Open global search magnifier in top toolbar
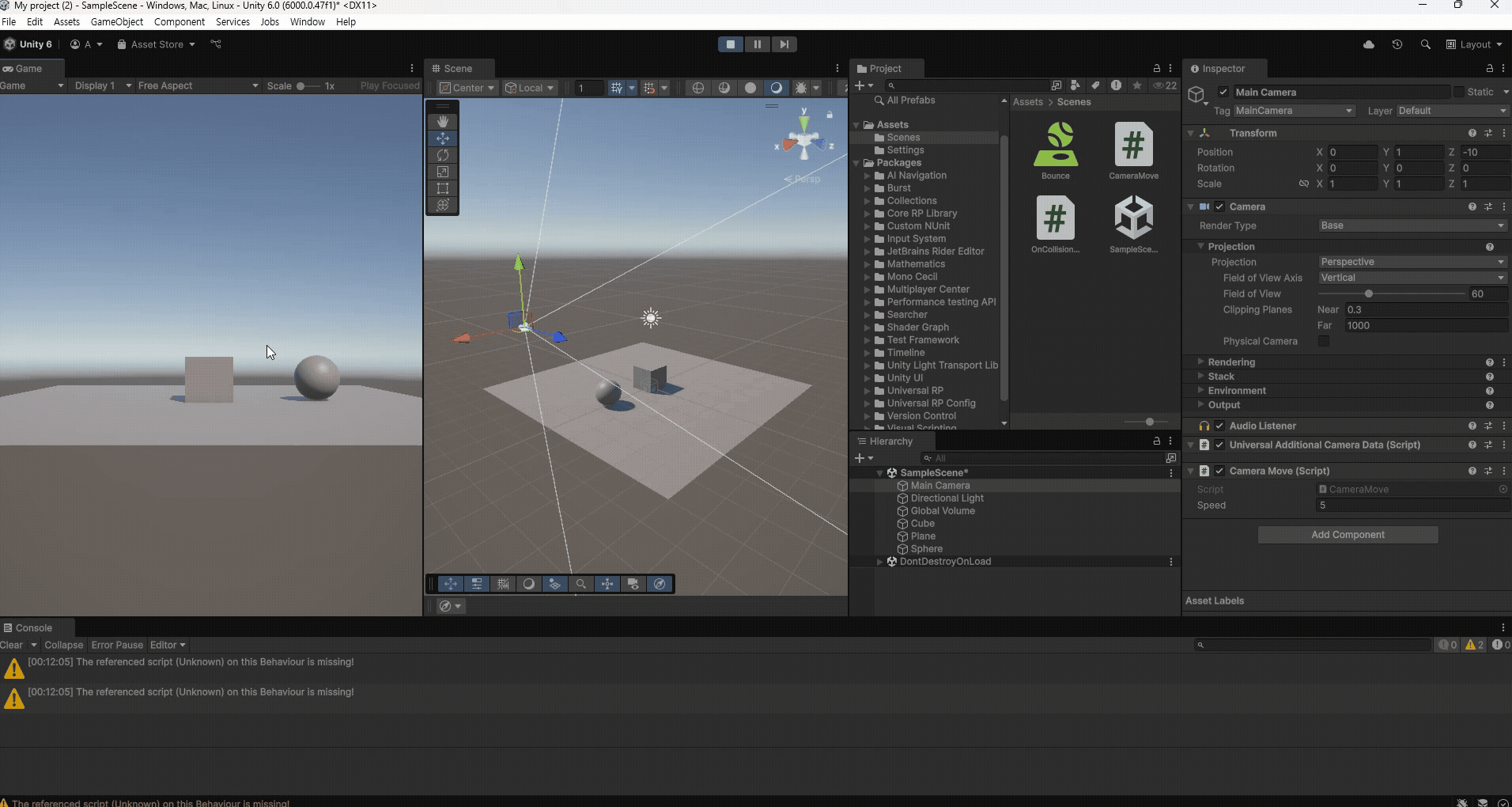 (1425, 44)
